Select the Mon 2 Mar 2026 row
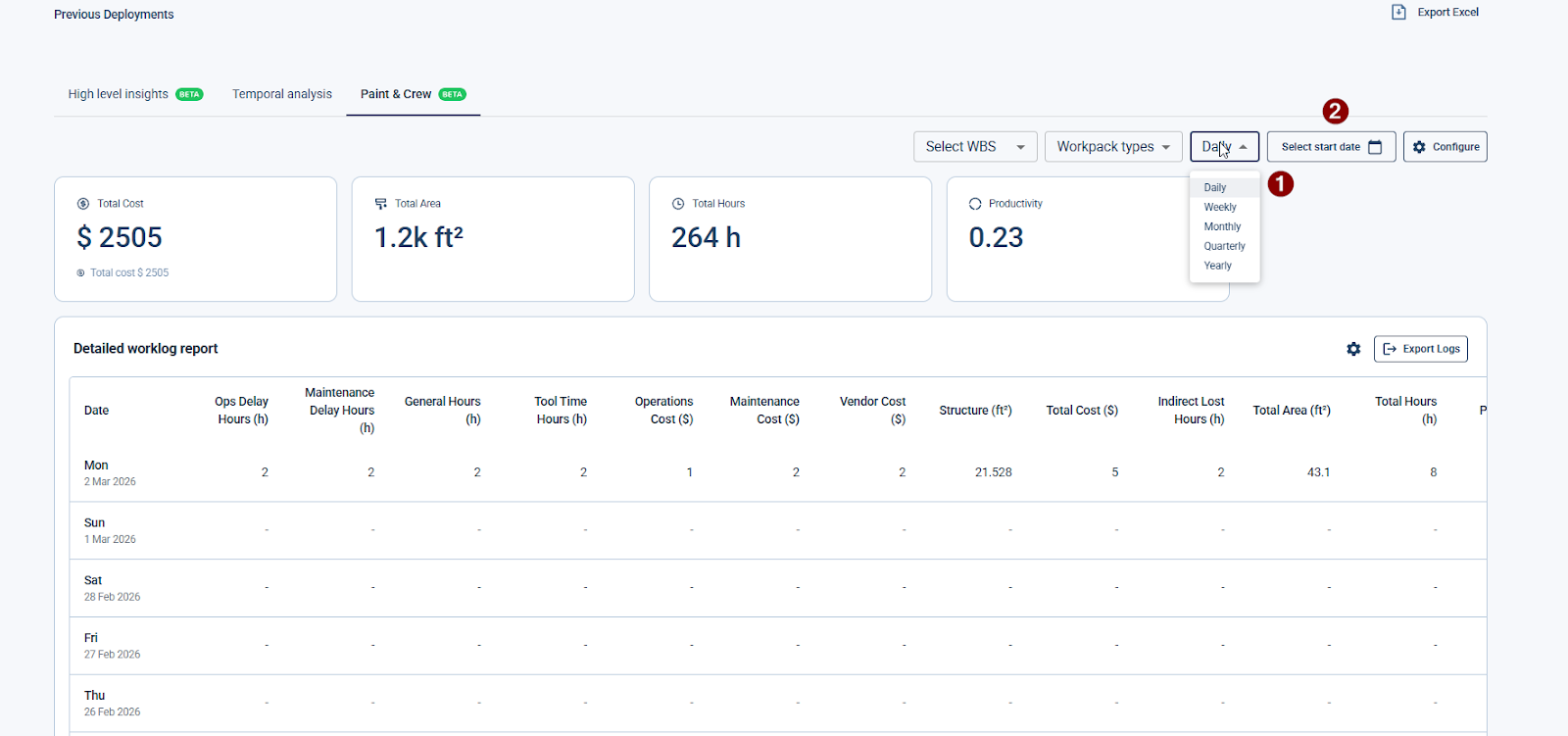Image resolution: width=1568 pixels, height=736 pixels. pos(110,472)
